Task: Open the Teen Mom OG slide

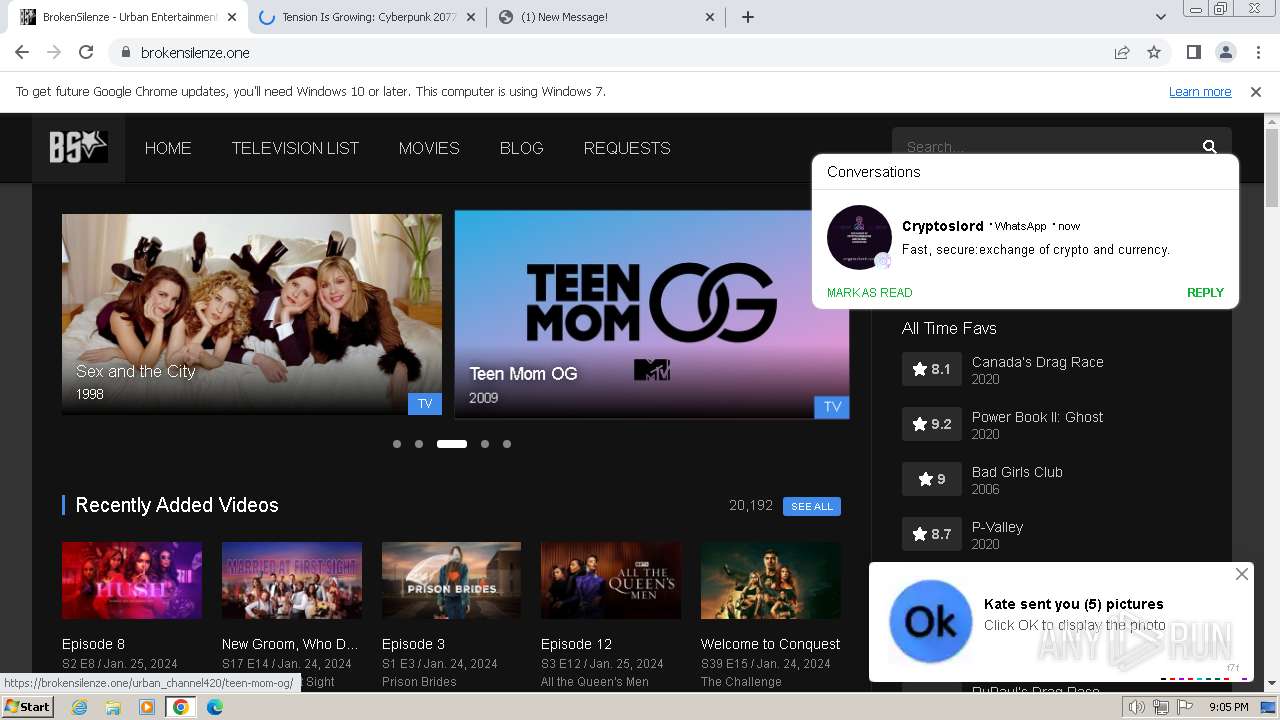Action: (x=652, y=314)
